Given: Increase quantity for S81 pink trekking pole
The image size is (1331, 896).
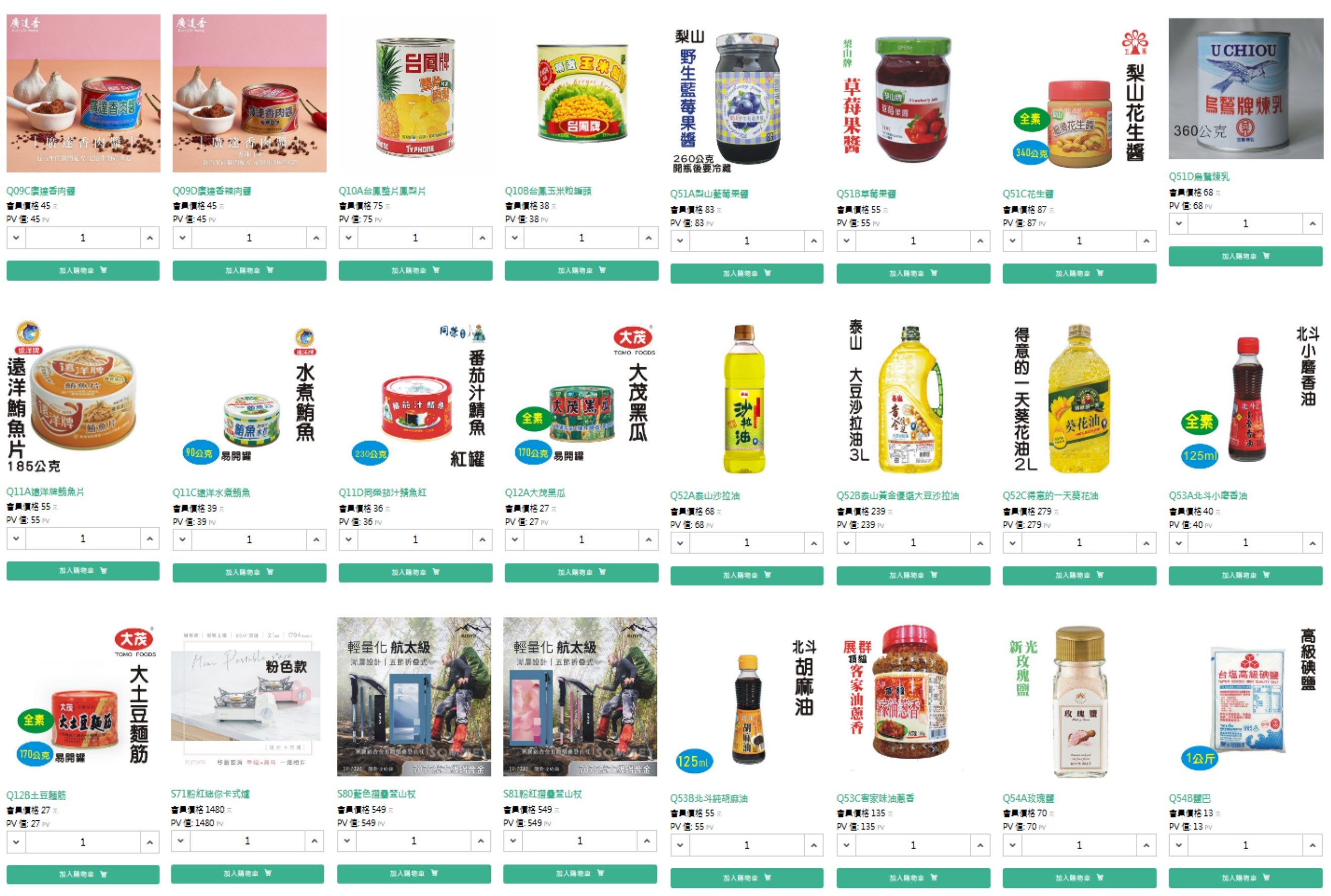Looking at the screenshot, I should click(647, 841).
